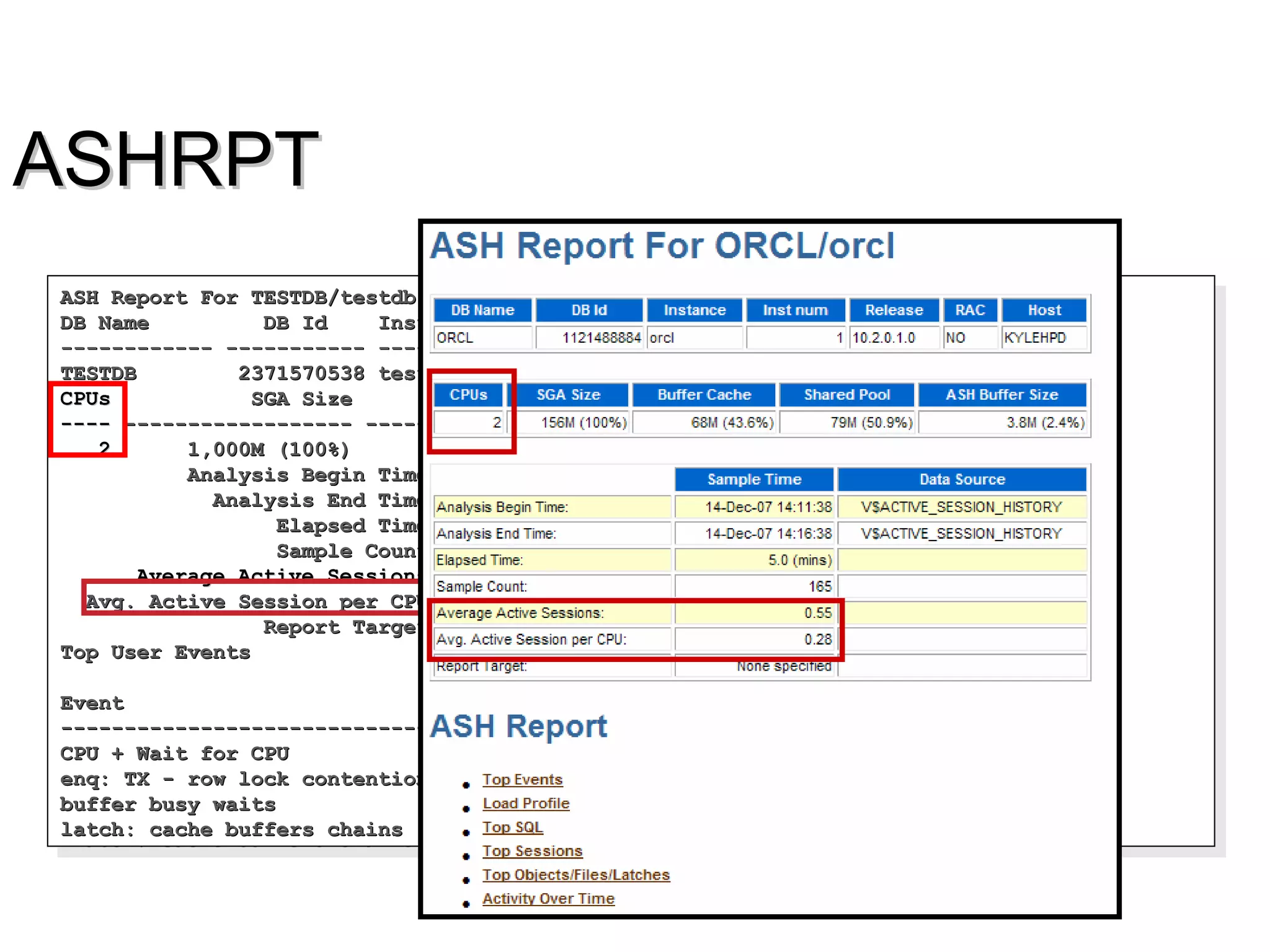The height and width of the screenshot is (952, 1270).
Task: Click the Buffer Cache column header
Action: point(704,395)
